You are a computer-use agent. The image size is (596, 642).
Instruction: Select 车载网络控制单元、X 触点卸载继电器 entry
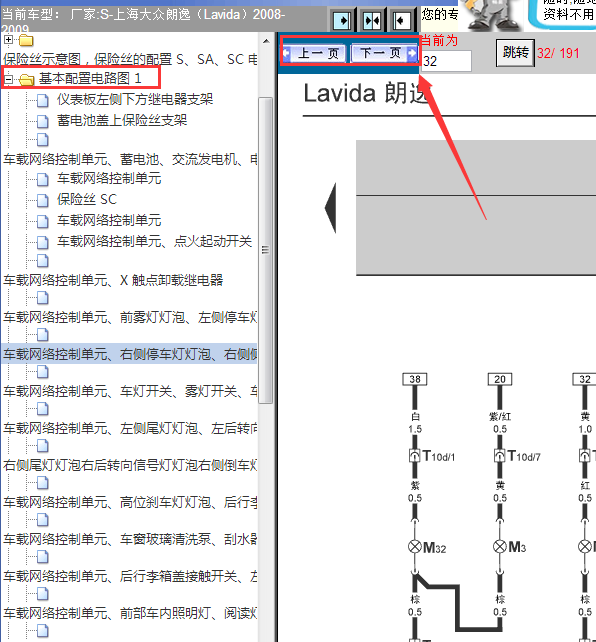(x=113, y=280)
